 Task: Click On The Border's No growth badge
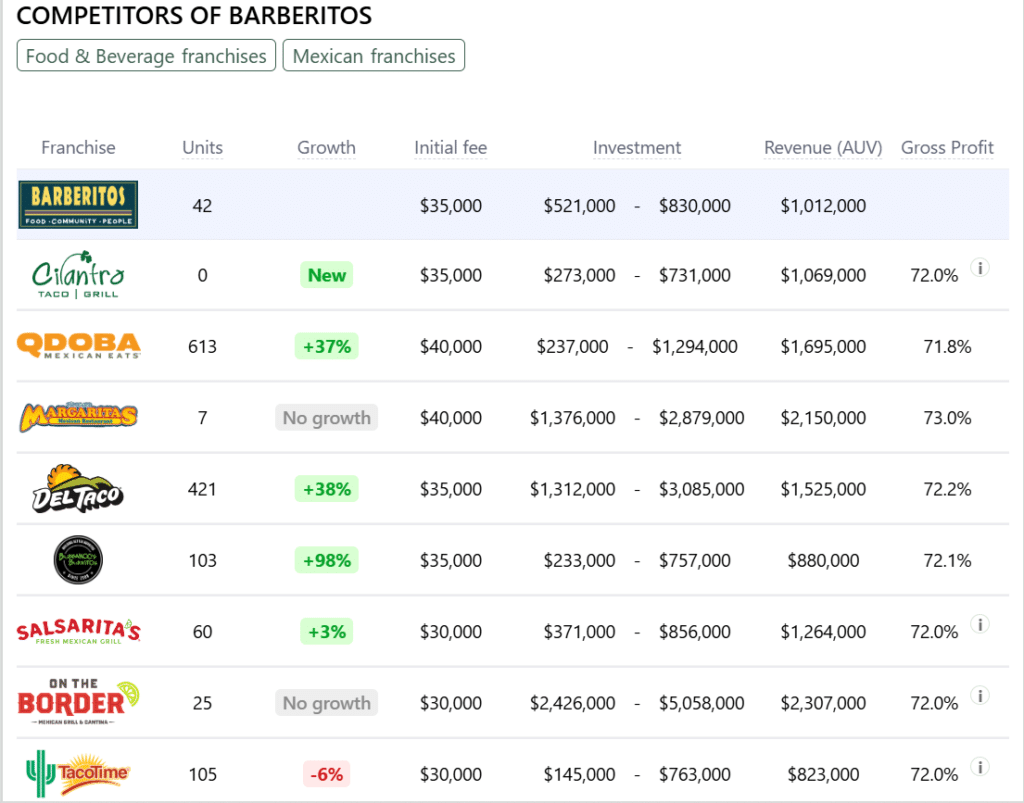[x=327, y=702]
